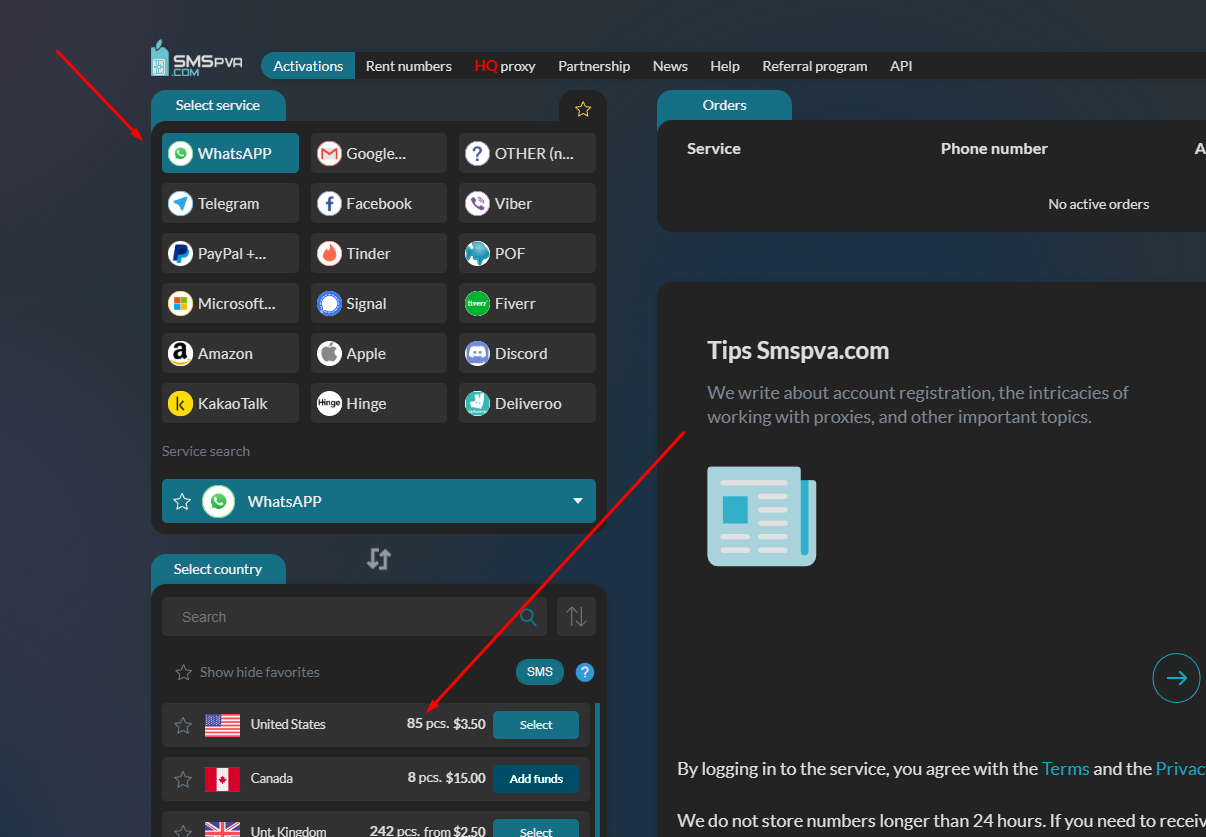Select the Discord service tile
1206x837 pixels.
(x=527, y=353)
